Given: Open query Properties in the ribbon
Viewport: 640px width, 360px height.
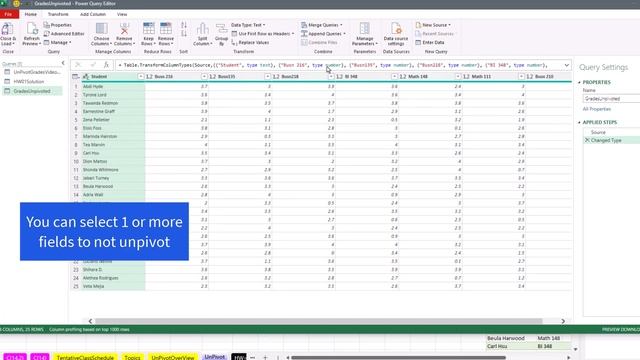Looking at the screenshot, I should (58, 25).
